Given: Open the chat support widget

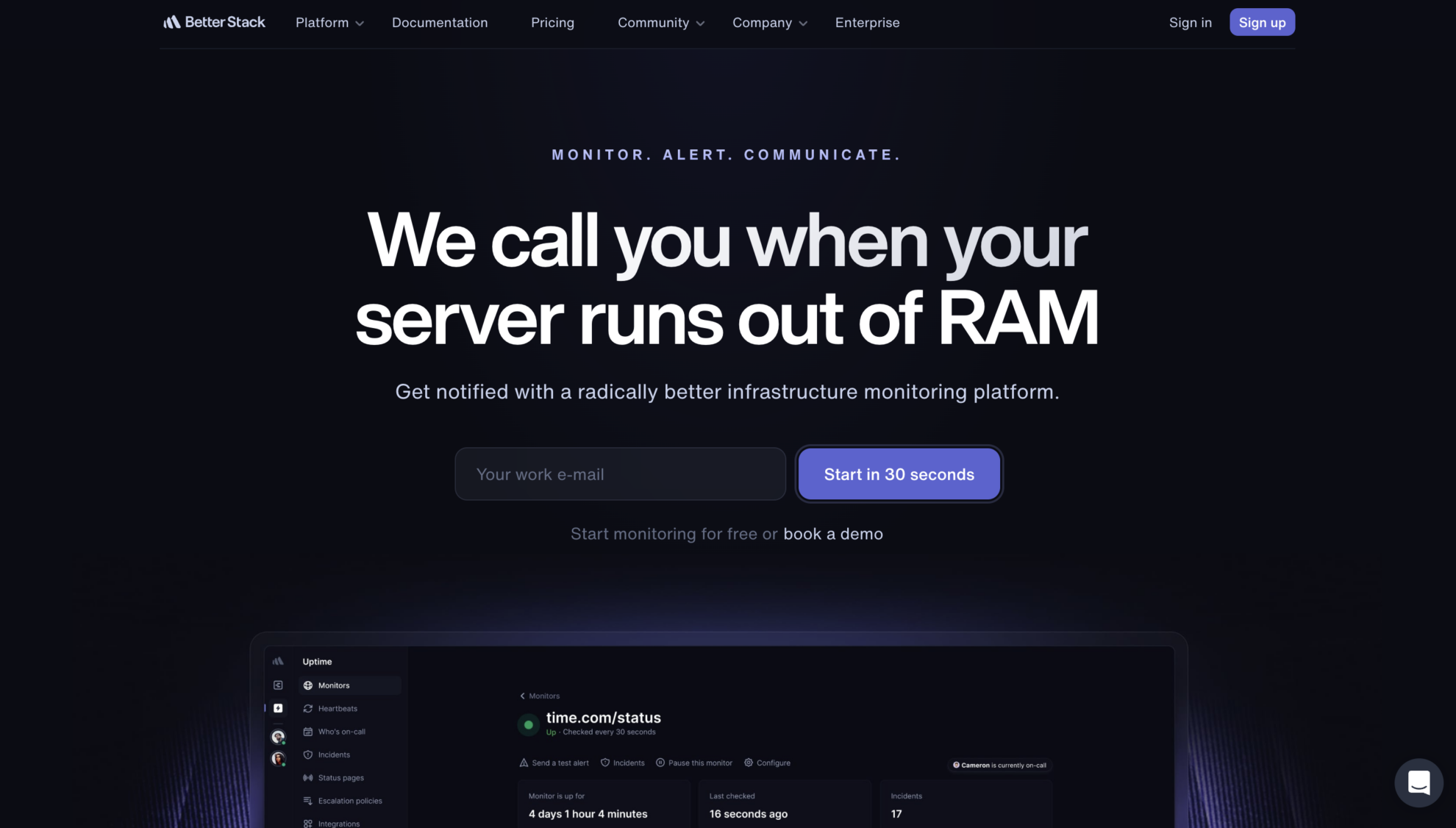Looking at the screenshot, I should tap(1418, 782).
